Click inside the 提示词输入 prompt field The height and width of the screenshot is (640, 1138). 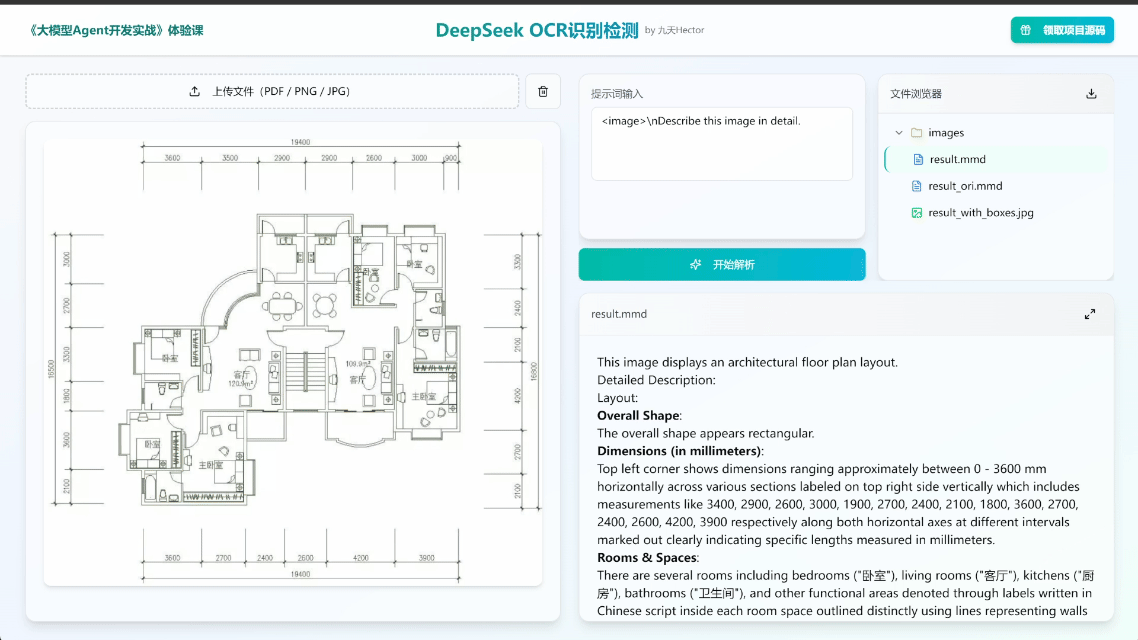point(720,145)
